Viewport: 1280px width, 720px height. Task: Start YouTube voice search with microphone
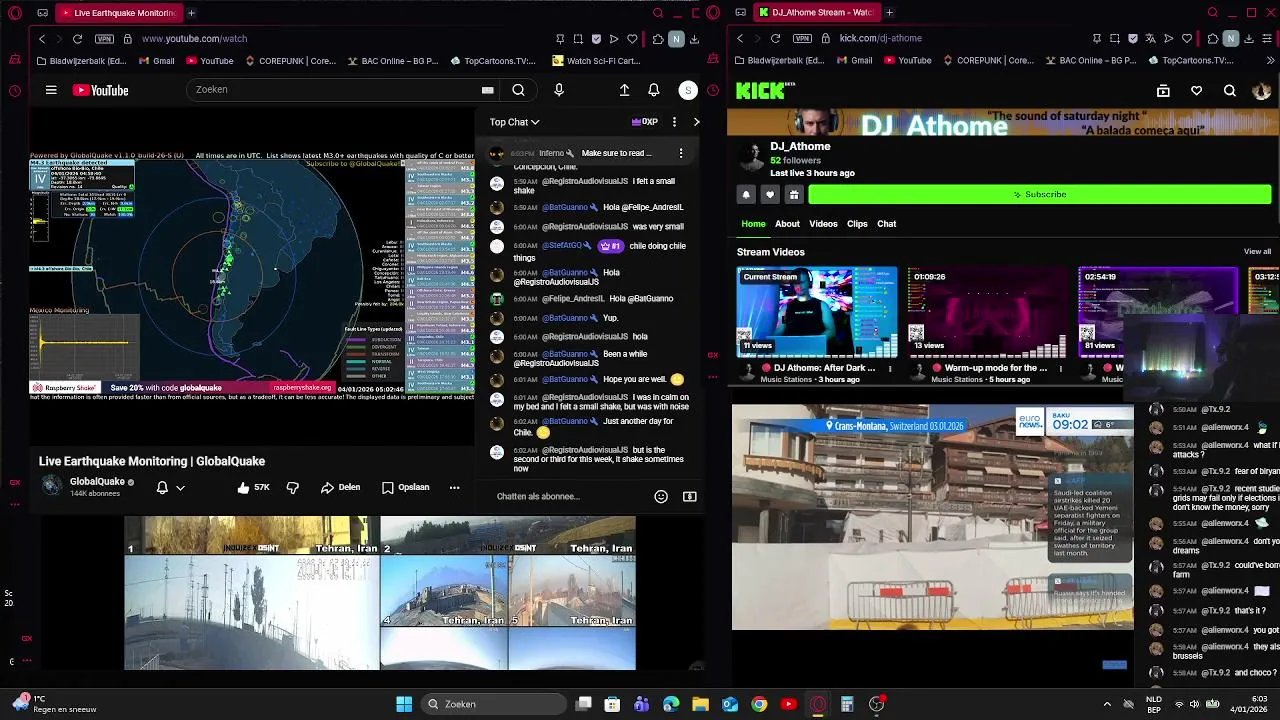tap(559, 90)
